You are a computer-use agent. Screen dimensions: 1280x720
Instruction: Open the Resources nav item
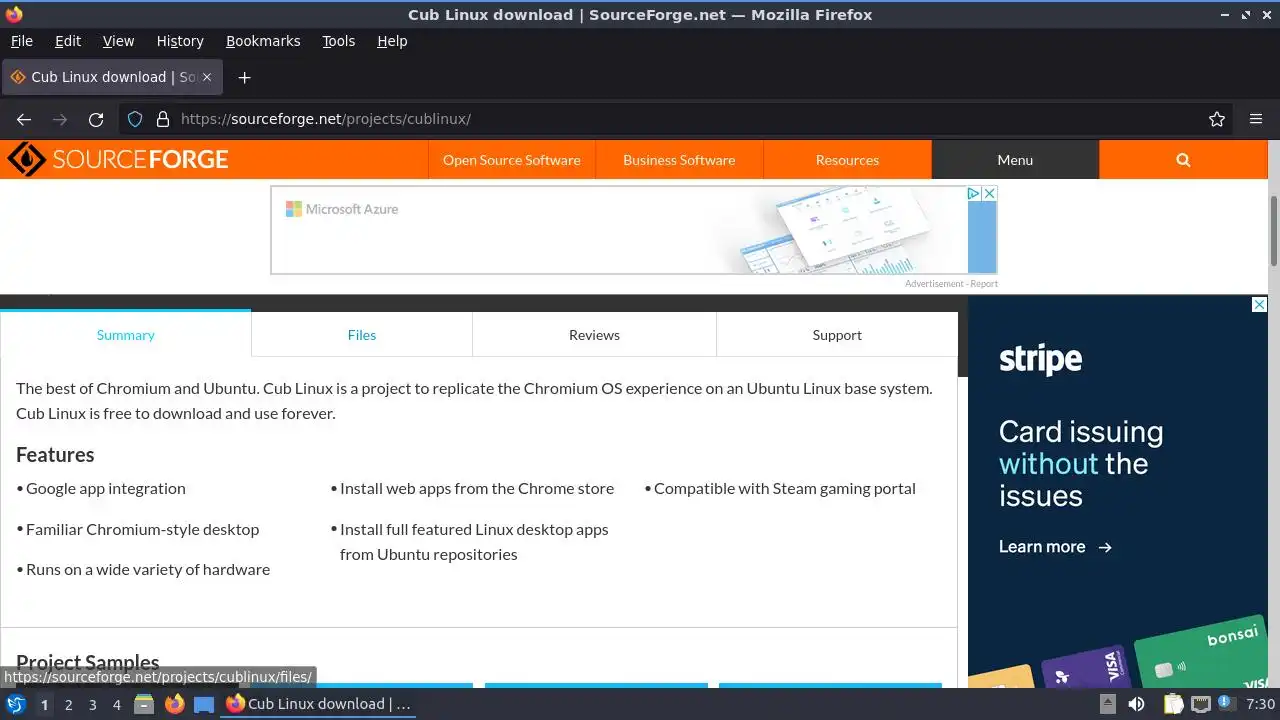(847, 160)
